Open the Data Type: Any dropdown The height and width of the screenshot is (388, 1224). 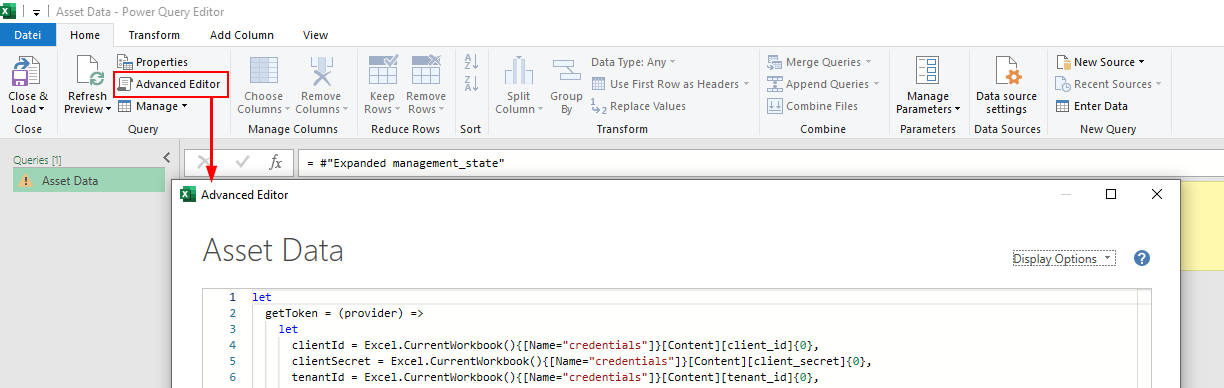pyautogui.click(x=633, y=62)
